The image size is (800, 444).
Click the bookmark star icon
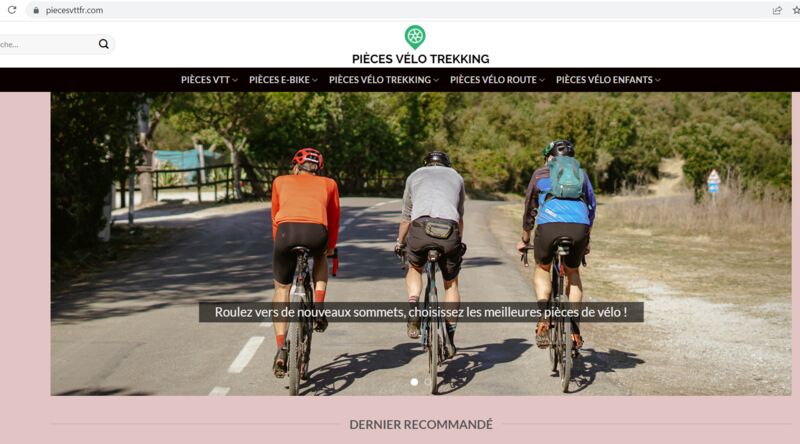[796, 10]
